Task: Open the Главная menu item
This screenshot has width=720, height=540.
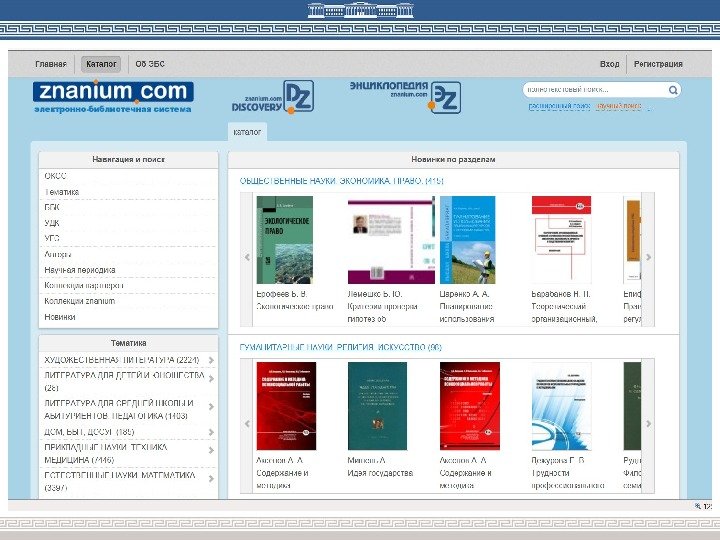Action: [x=51, y=64]
